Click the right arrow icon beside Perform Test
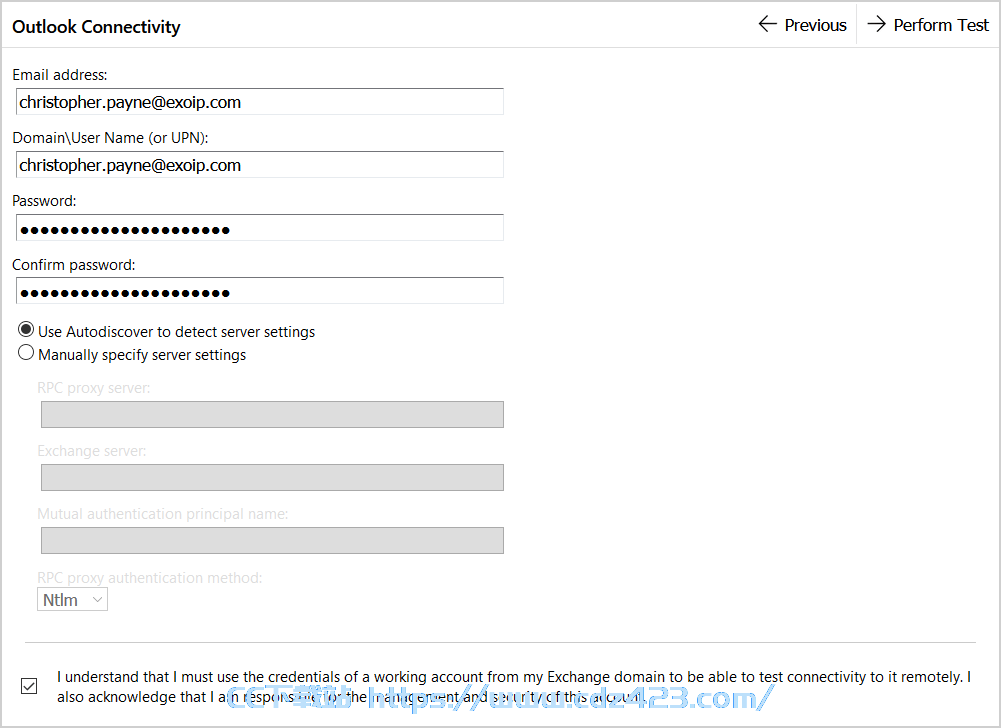 [x=877, y=25]
